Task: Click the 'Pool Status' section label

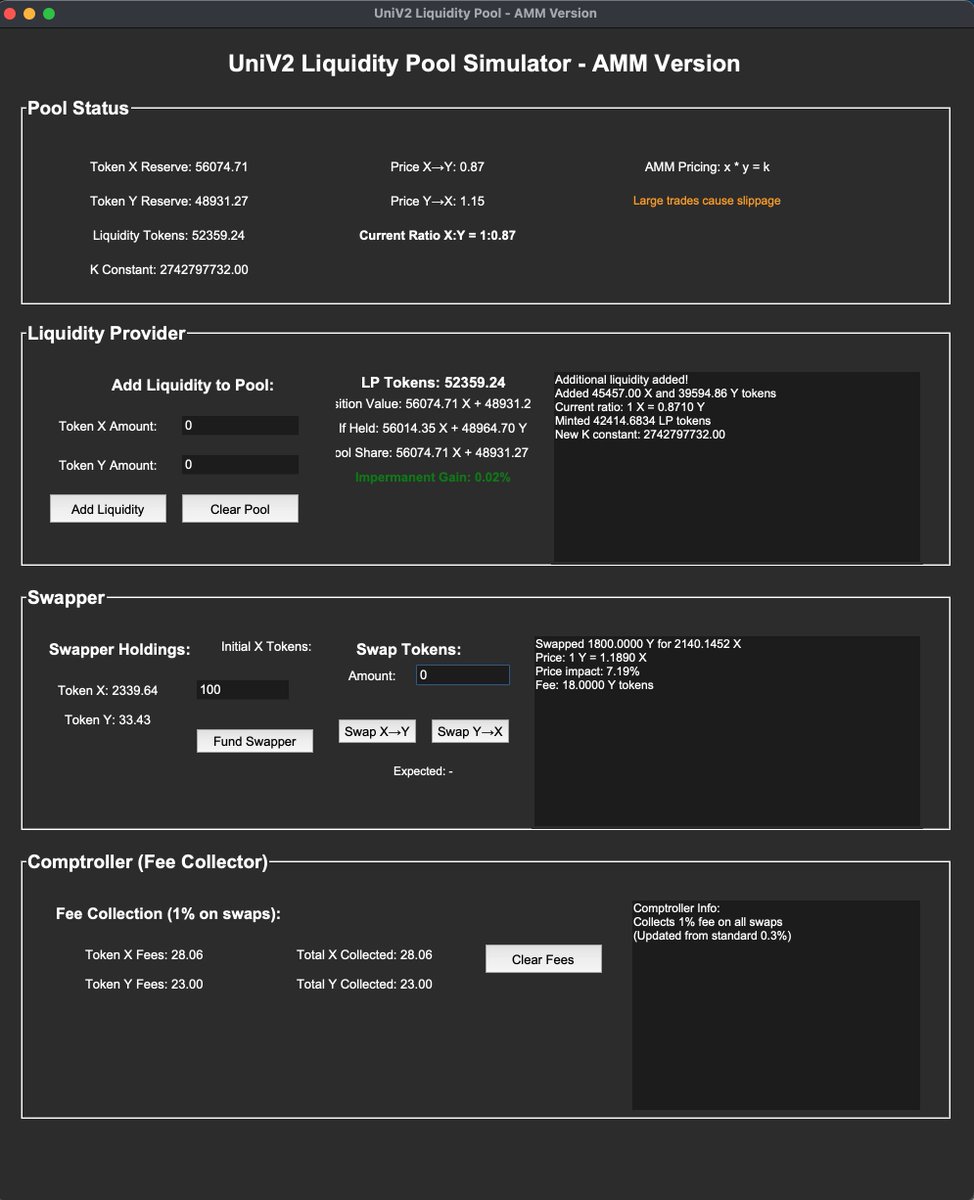Action: (x=78, y=109)
